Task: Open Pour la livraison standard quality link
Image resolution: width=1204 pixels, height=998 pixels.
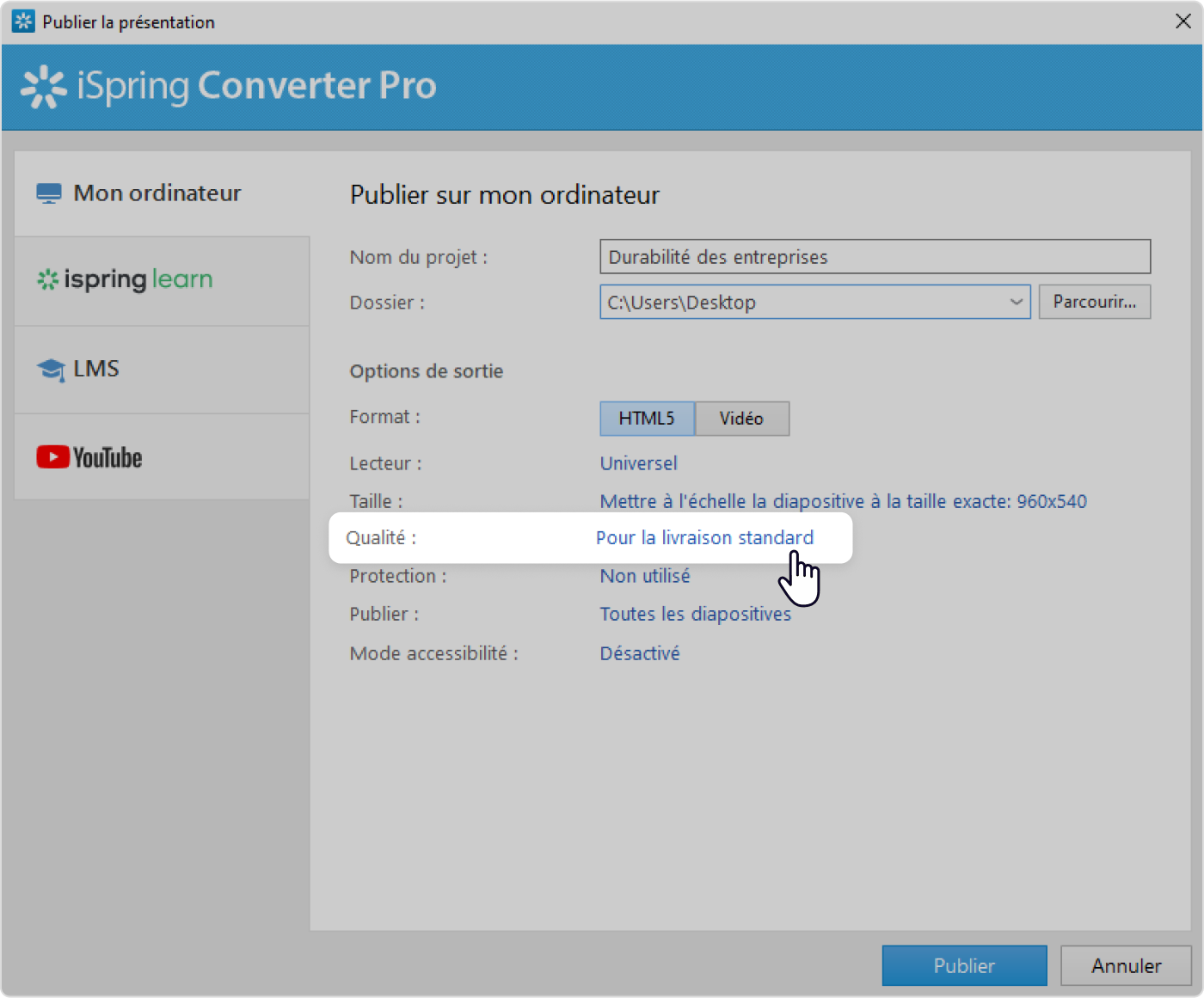Action: tap(704, 538)
